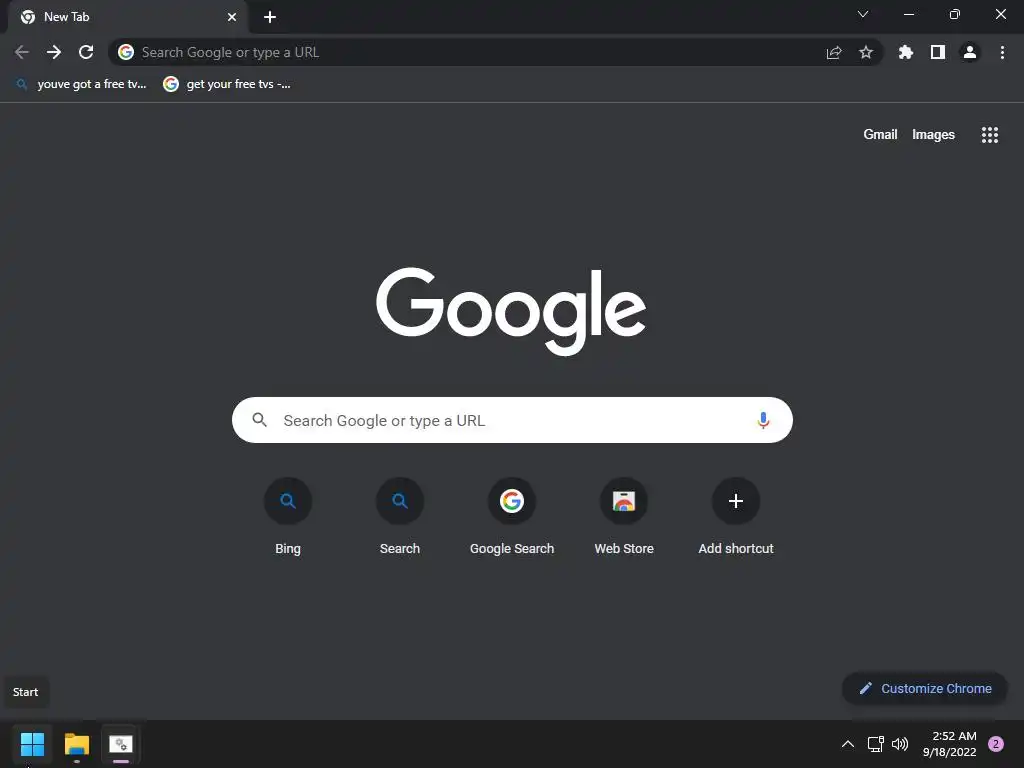This screenshot has height=768, width=1024.
Task: Select the New Tab tab
Action: pos(128,17)
